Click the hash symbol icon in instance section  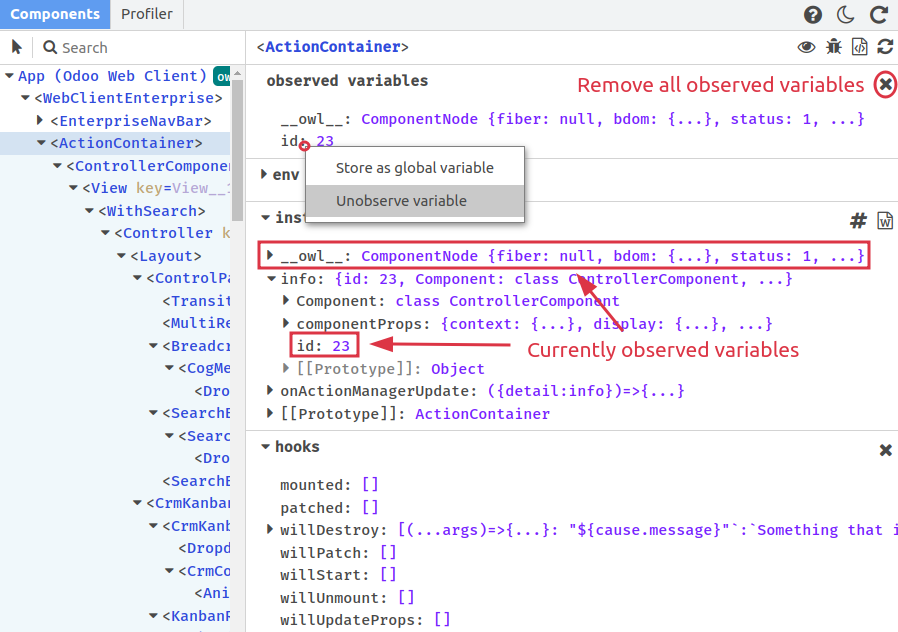858,220
